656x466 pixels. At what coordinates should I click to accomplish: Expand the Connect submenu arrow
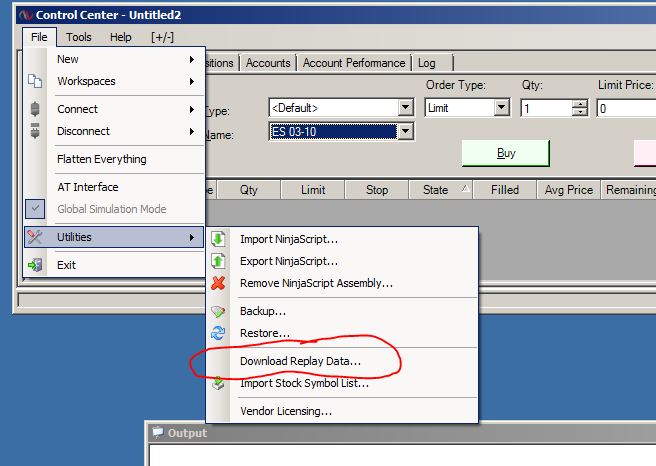[x=192, y=109]
